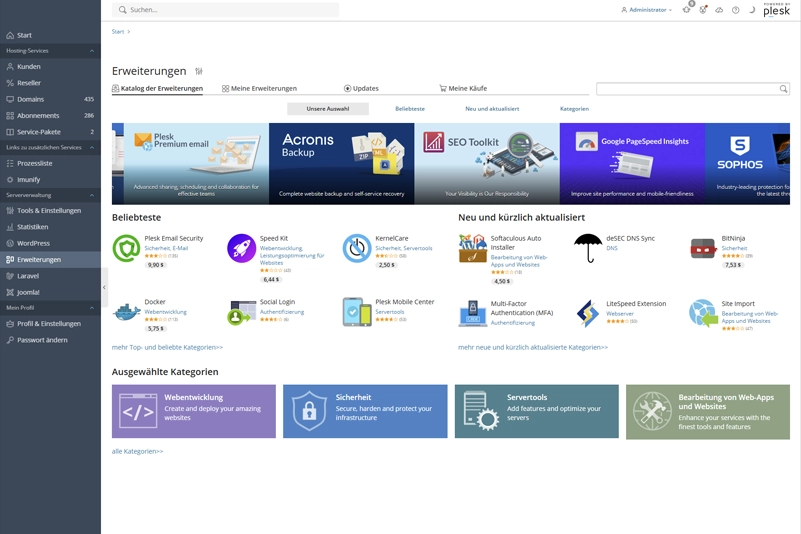The image size is (801, 534).
Task: Click the Webserver category link under LiteSpeed
Action: [620, 314]
